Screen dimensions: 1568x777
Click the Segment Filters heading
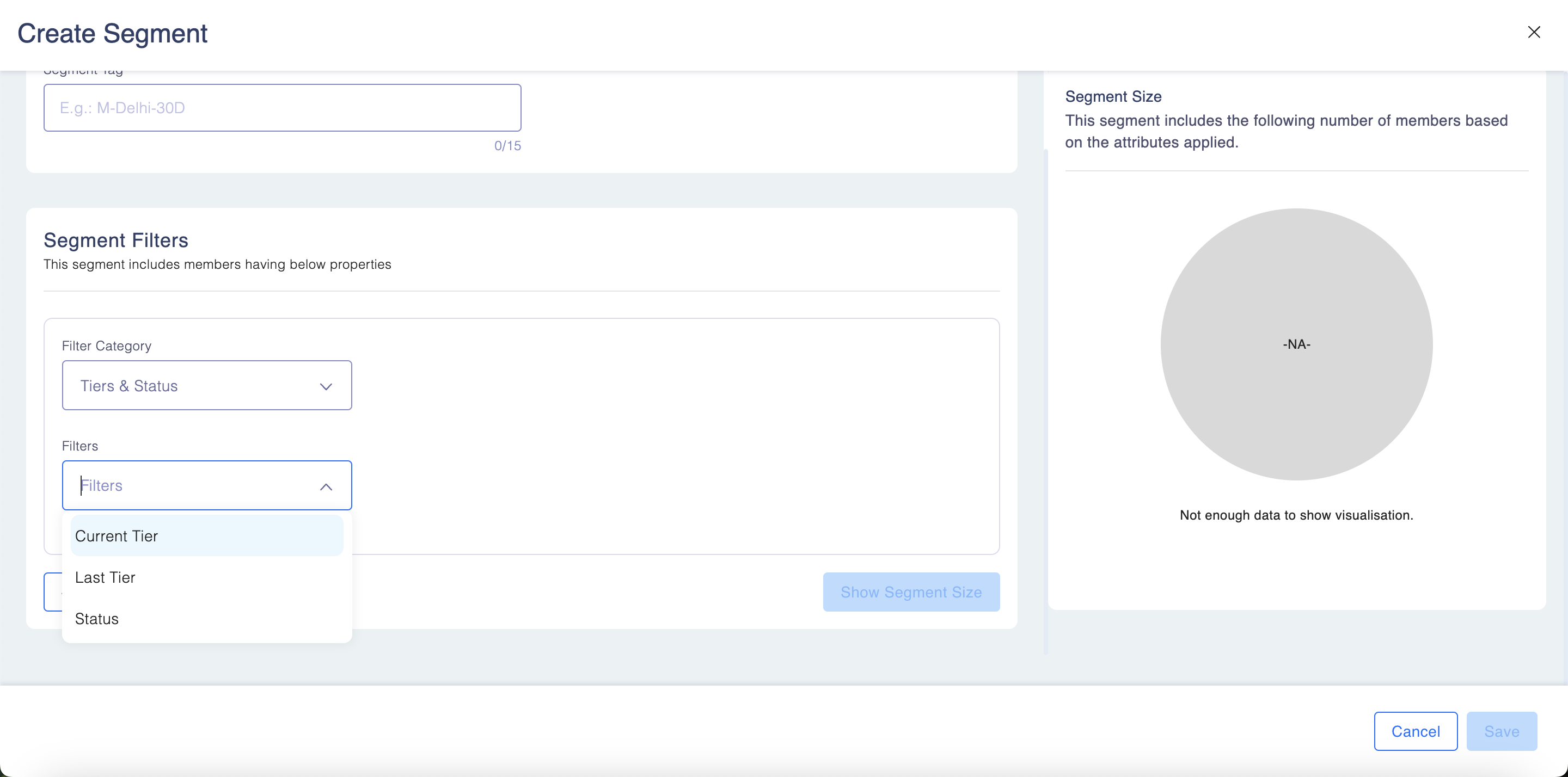115,240
